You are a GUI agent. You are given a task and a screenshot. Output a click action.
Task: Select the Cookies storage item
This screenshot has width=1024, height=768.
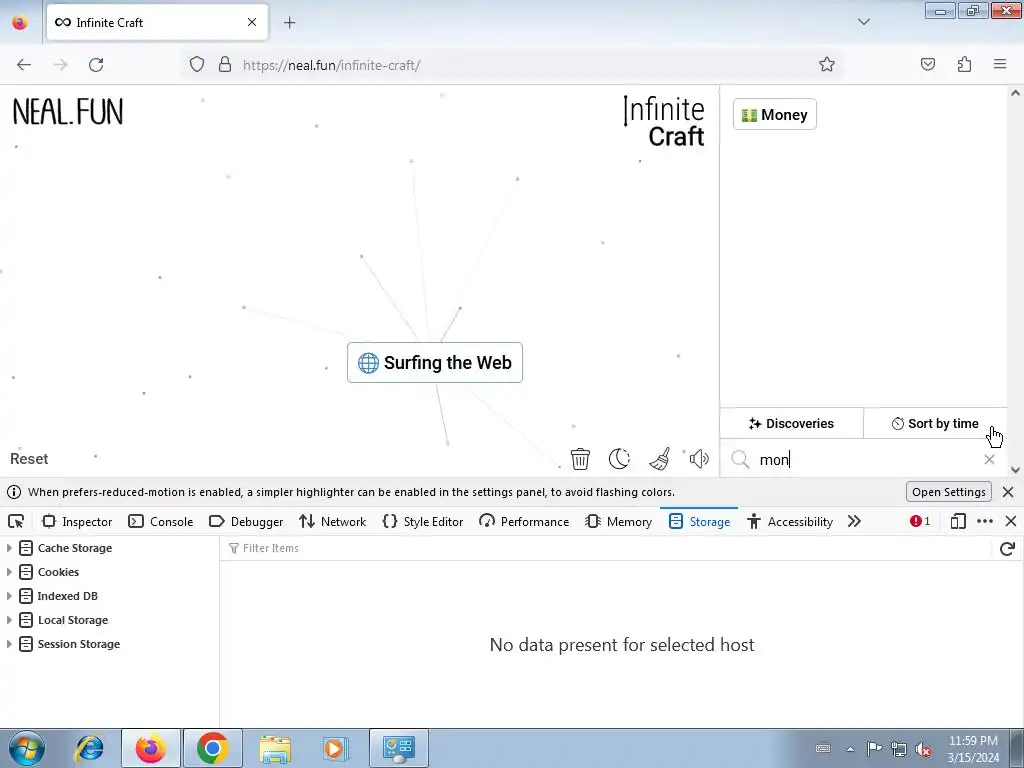pyautogui.click(x=58, y=572)
